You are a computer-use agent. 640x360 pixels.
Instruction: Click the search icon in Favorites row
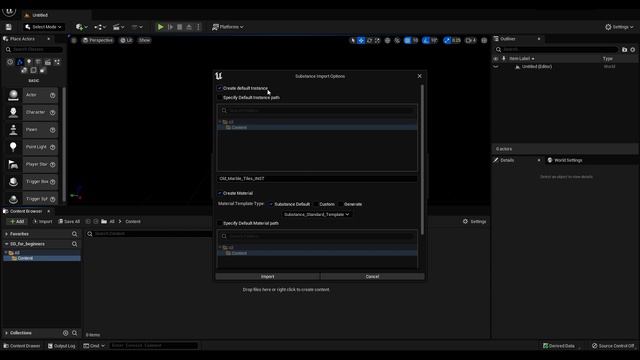(74, 234)
